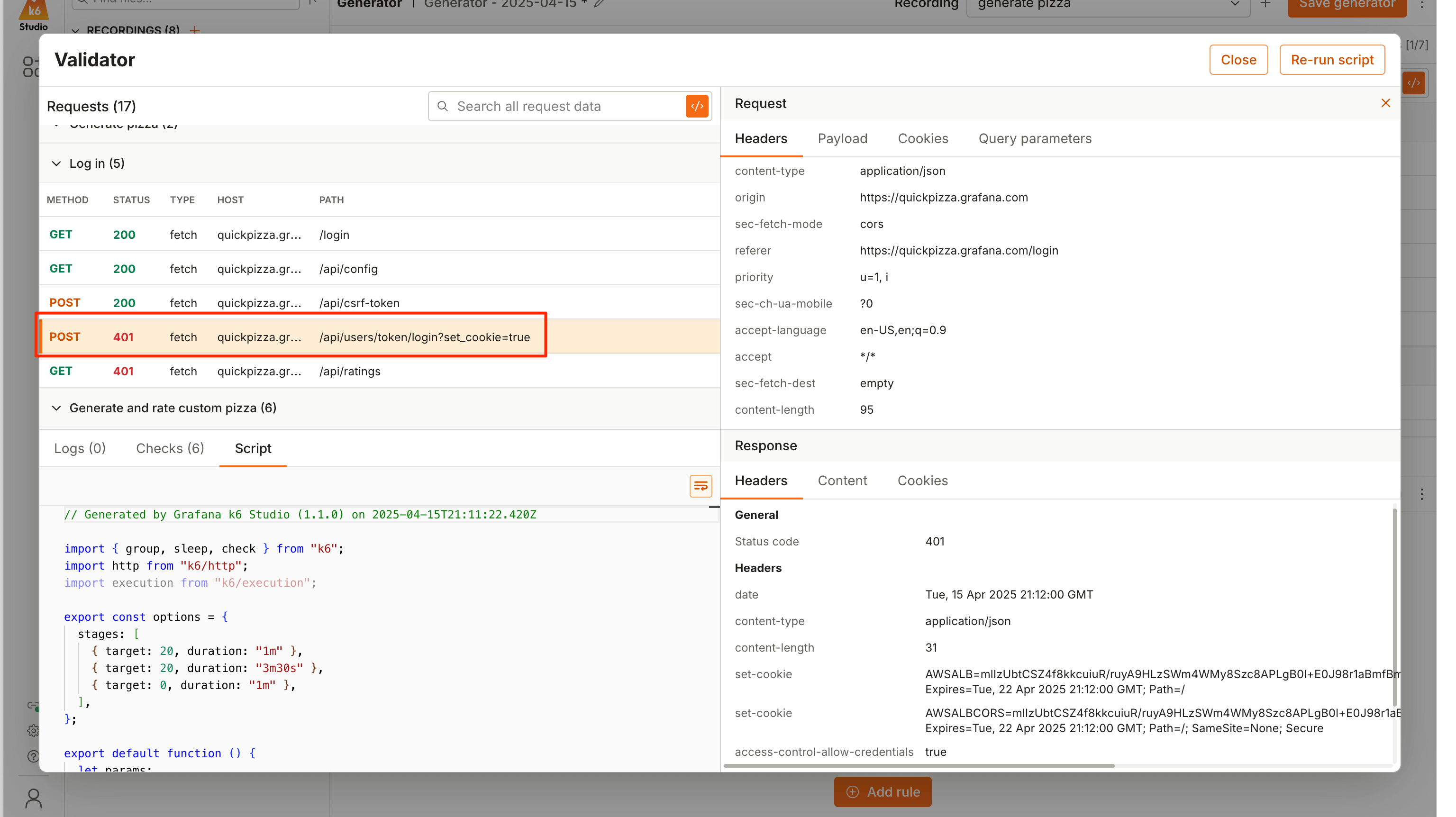The width and height of the screenshot is (1456, 817).
Task: Click the Close button in Validator
Action: [1238, 60]
